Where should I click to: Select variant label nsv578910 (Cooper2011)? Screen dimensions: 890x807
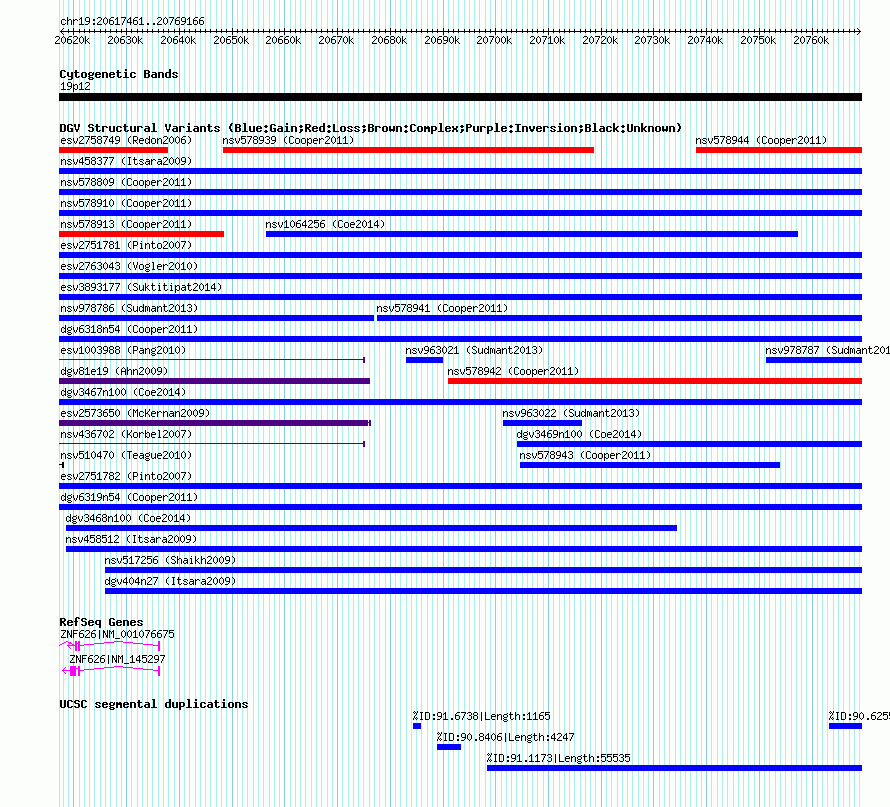(x=126, y=203)
